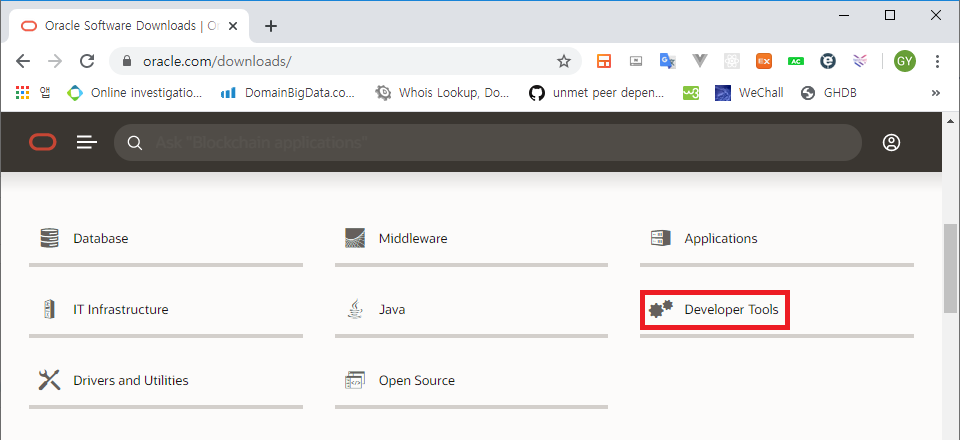
Task: Click the Oracle logo in site header
Action: (x=43, y=143)
